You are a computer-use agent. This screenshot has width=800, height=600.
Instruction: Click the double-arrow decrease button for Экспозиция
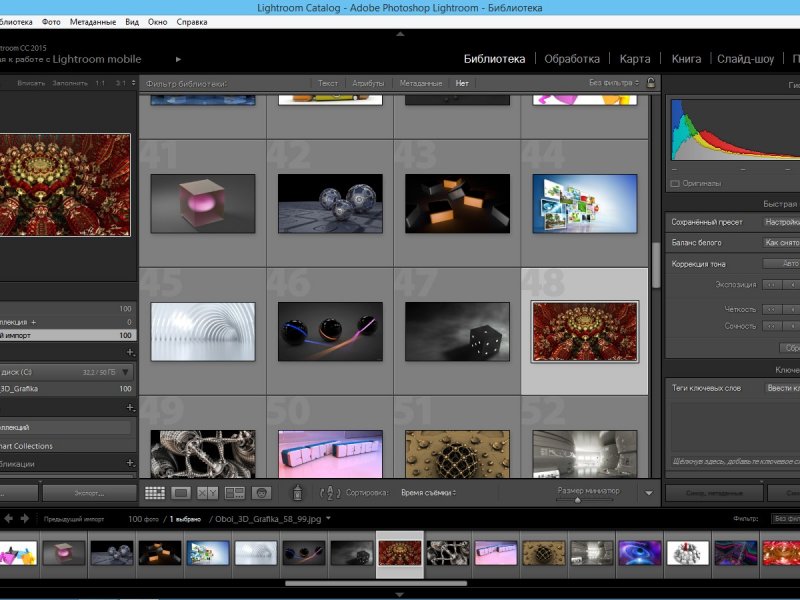click(x=771, y=285)
